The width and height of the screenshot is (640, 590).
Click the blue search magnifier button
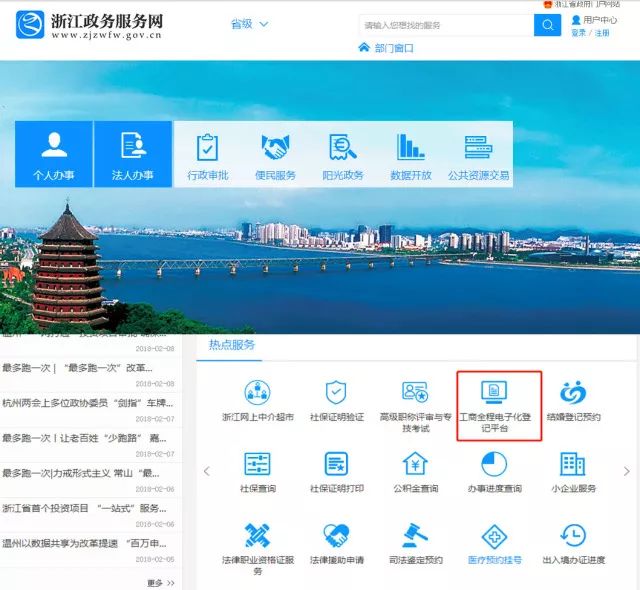(547, 25)
